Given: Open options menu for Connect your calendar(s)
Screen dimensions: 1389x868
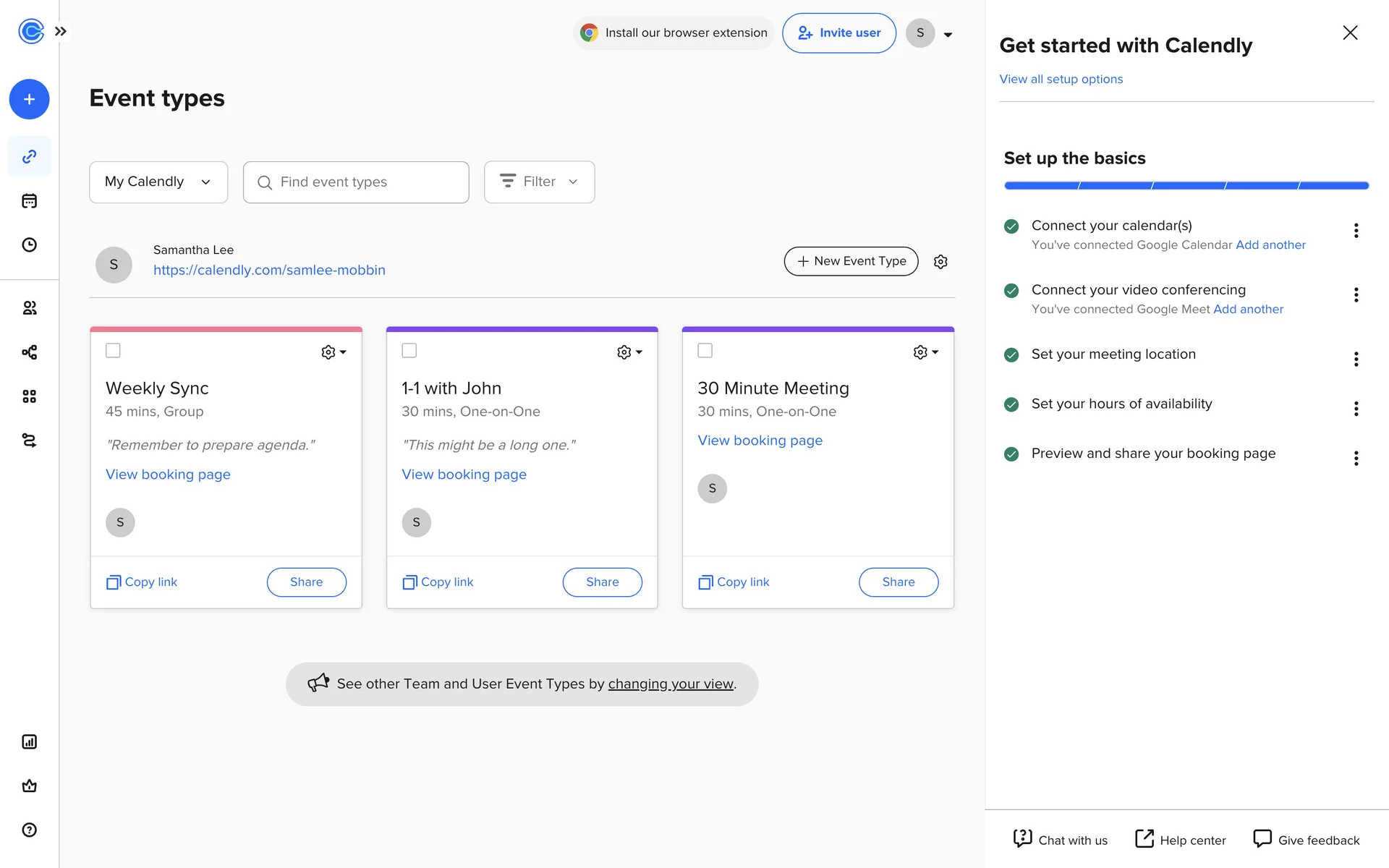Looking at the screenshot, I should click(1356, 231).
